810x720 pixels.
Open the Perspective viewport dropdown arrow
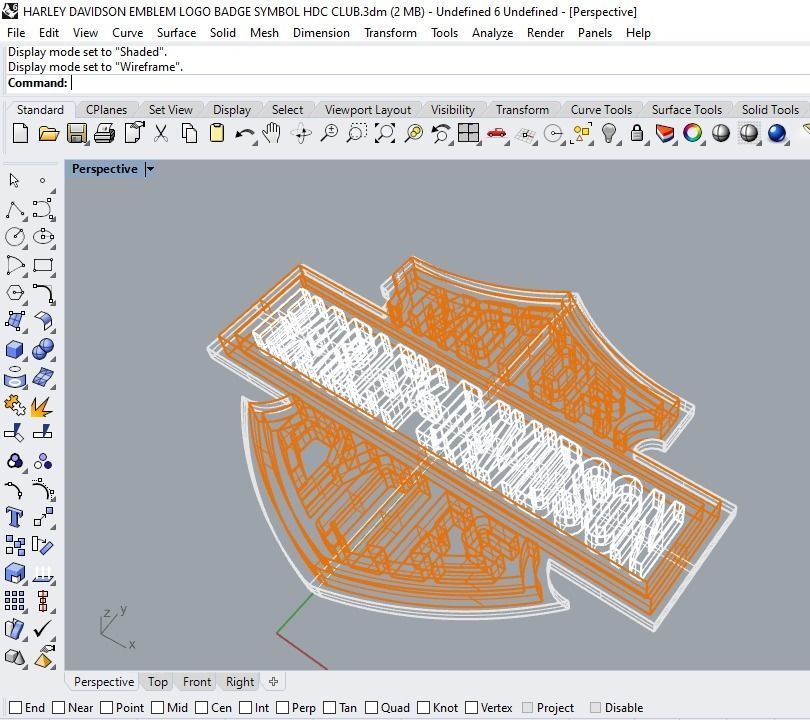pos(150,169)
